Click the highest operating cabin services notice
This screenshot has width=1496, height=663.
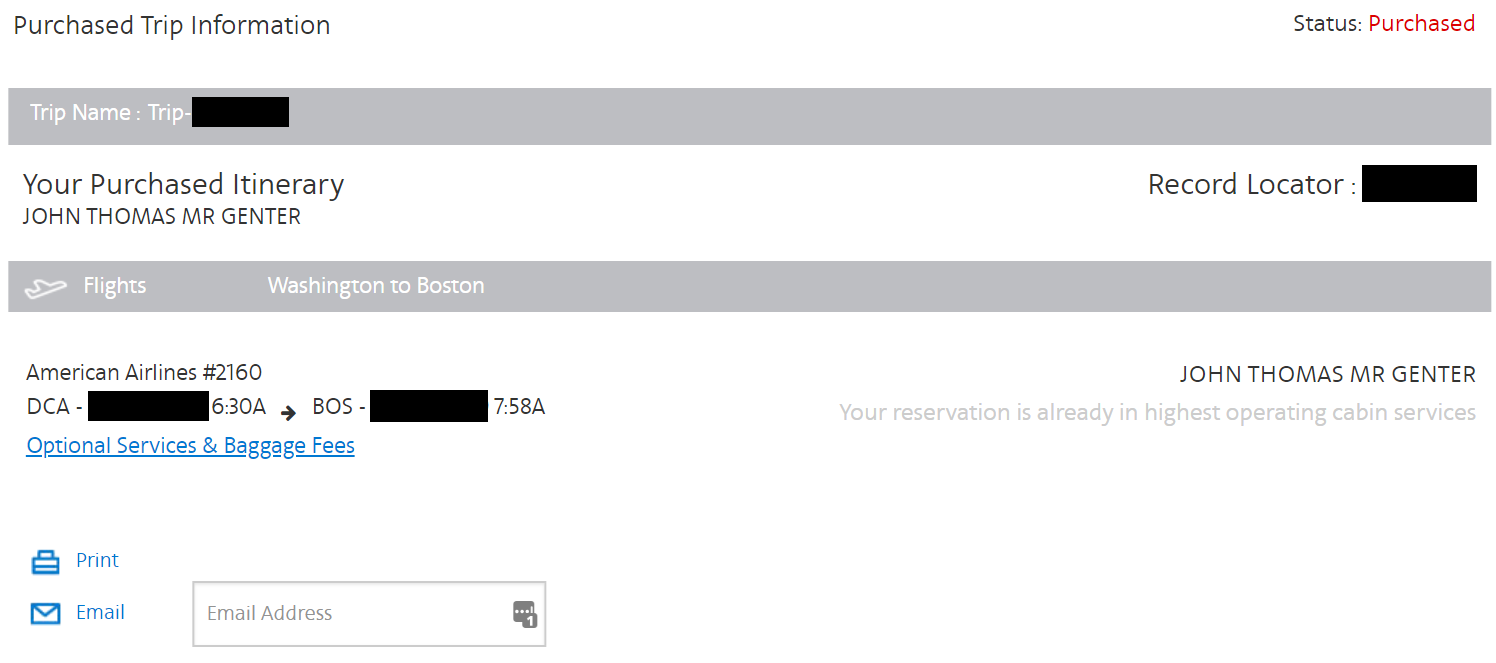[1157, 412]
